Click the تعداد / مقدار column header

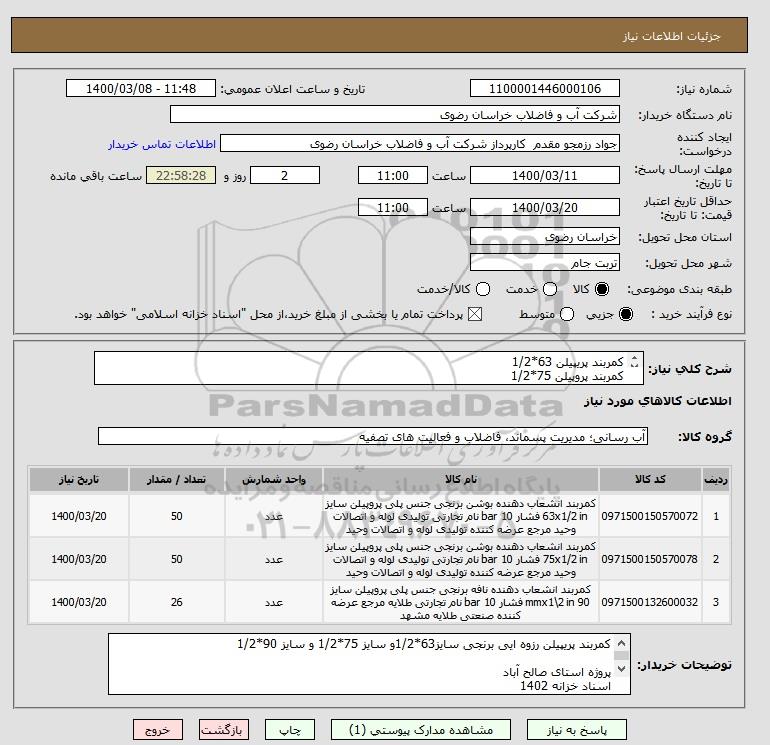(x=177, y=479)
